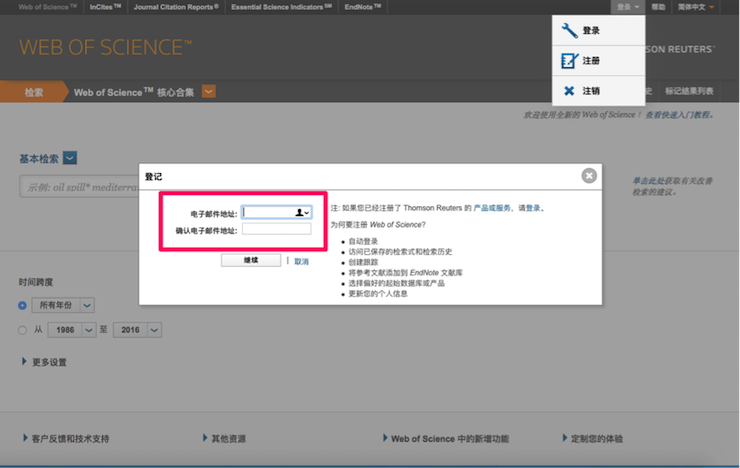Expand 定制您的体验 footer section

click(x=593, y=438)
